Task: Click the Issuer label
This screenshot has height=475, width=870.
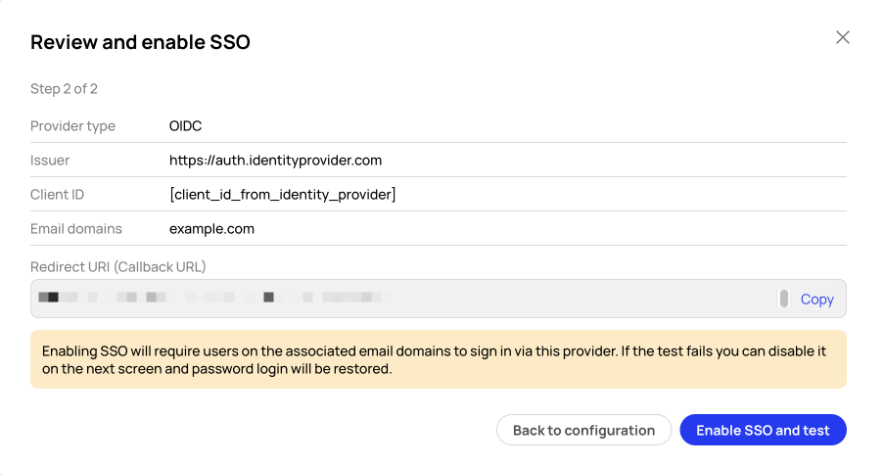Action: (50, 160)
